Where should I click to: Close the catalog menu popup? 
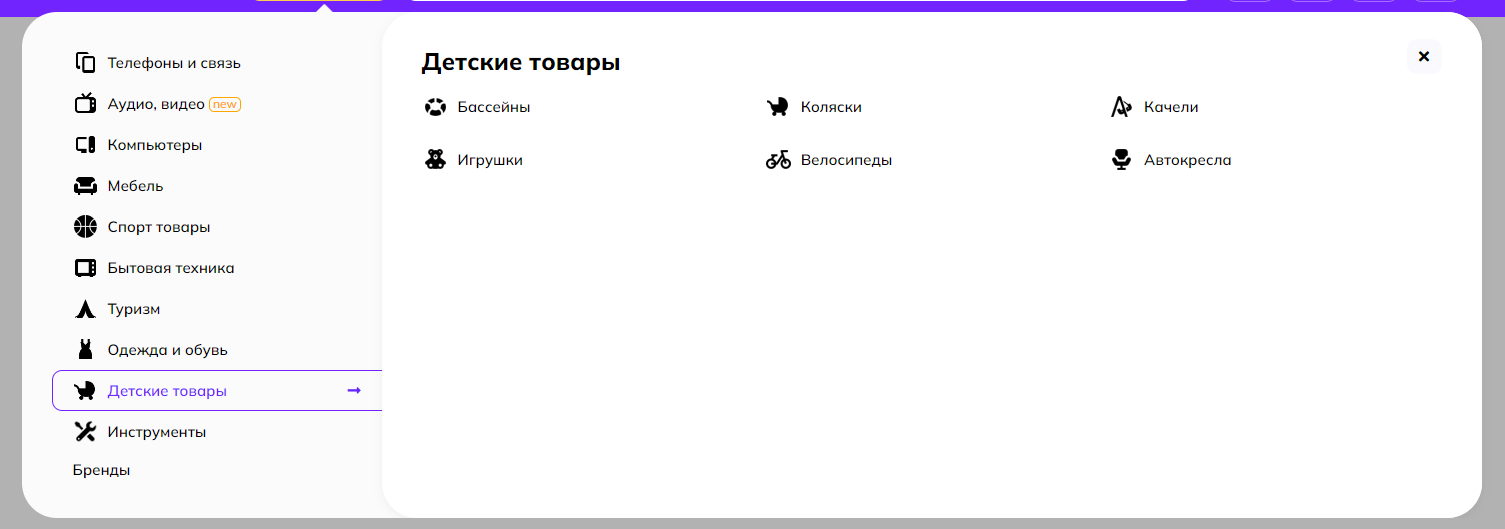[x=1424, y=57]
